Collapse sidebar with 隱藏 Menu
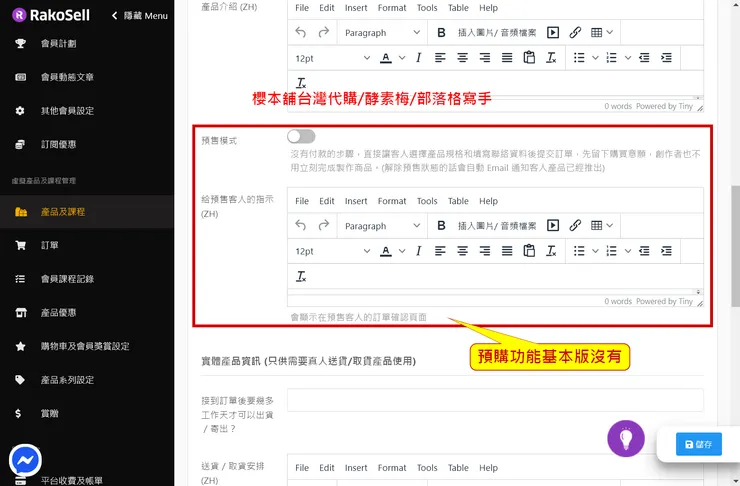 140,16
